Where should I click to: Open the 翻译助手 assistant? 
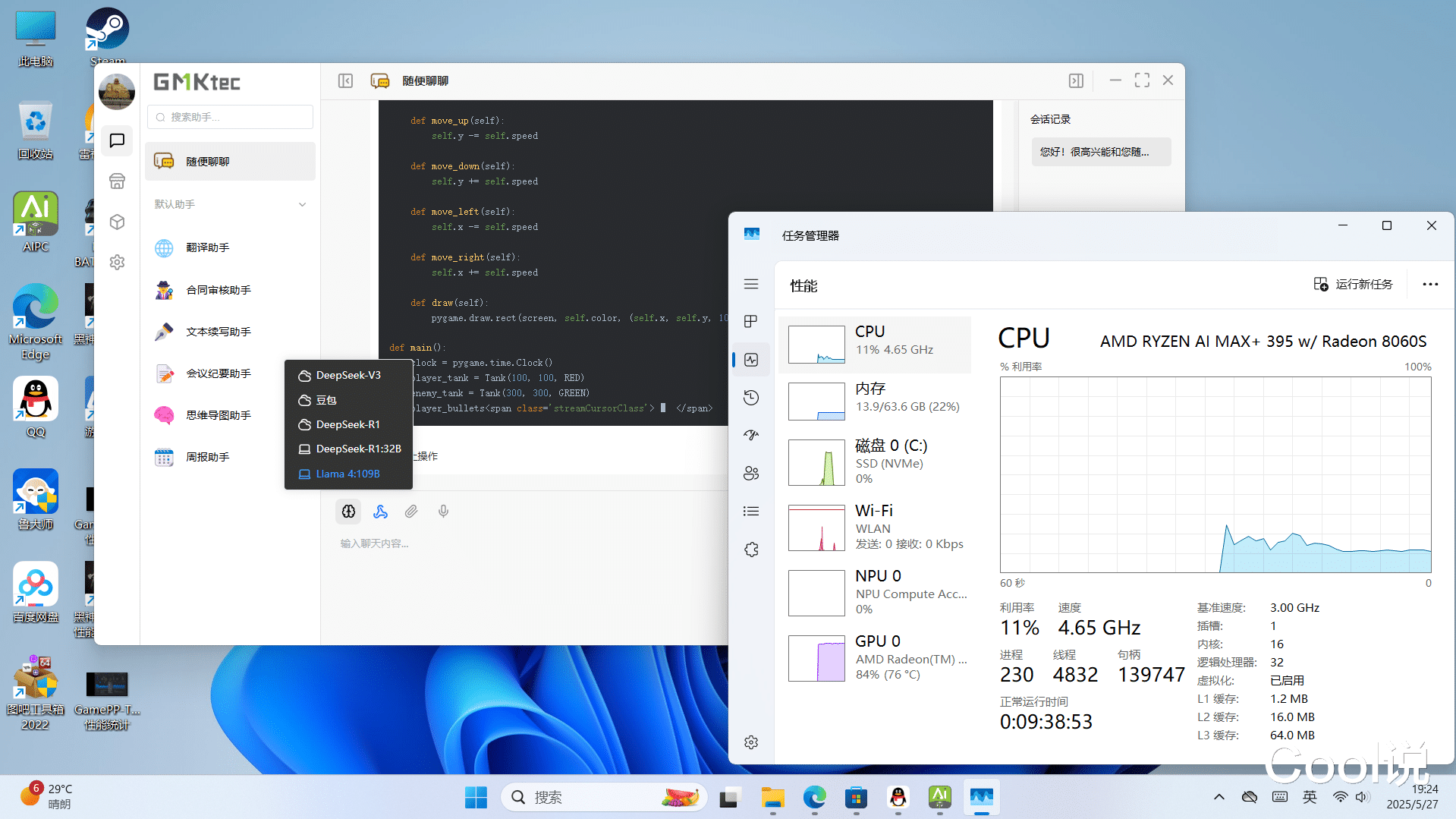(208, 248)
